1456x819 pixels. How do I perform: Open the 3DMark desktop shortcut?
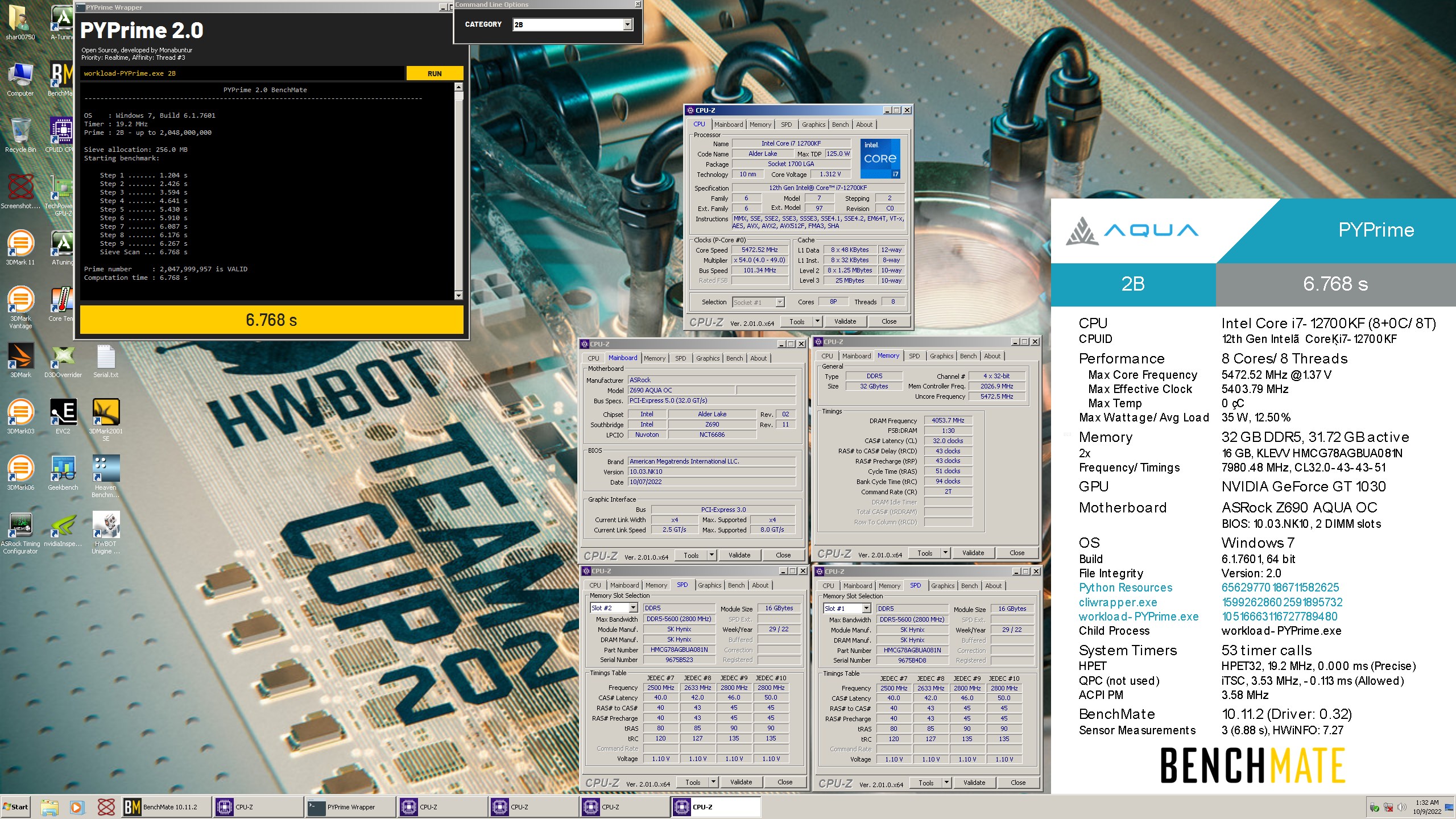point(20,361)
